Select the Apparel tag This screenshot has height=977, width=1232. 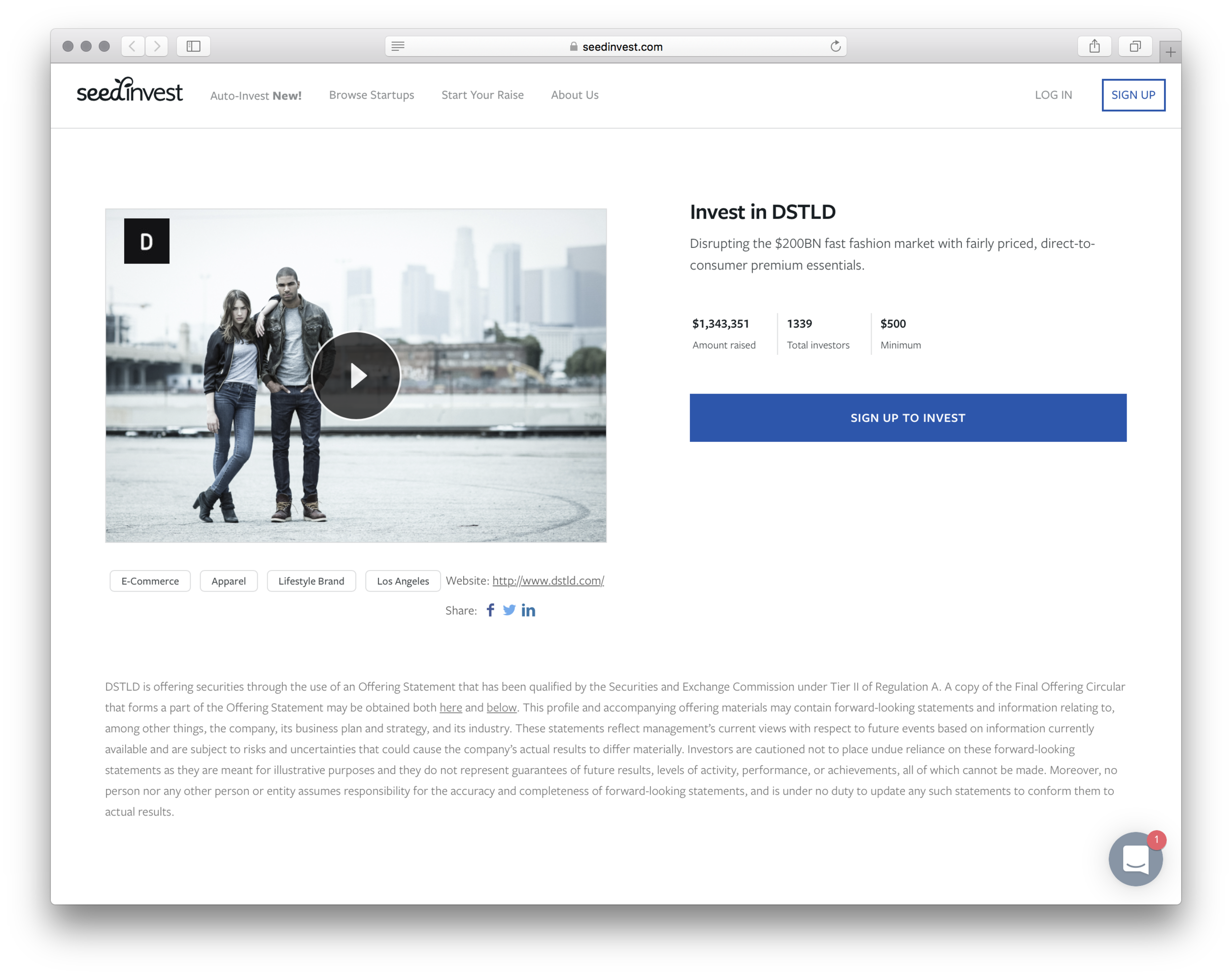coord(229,581)
